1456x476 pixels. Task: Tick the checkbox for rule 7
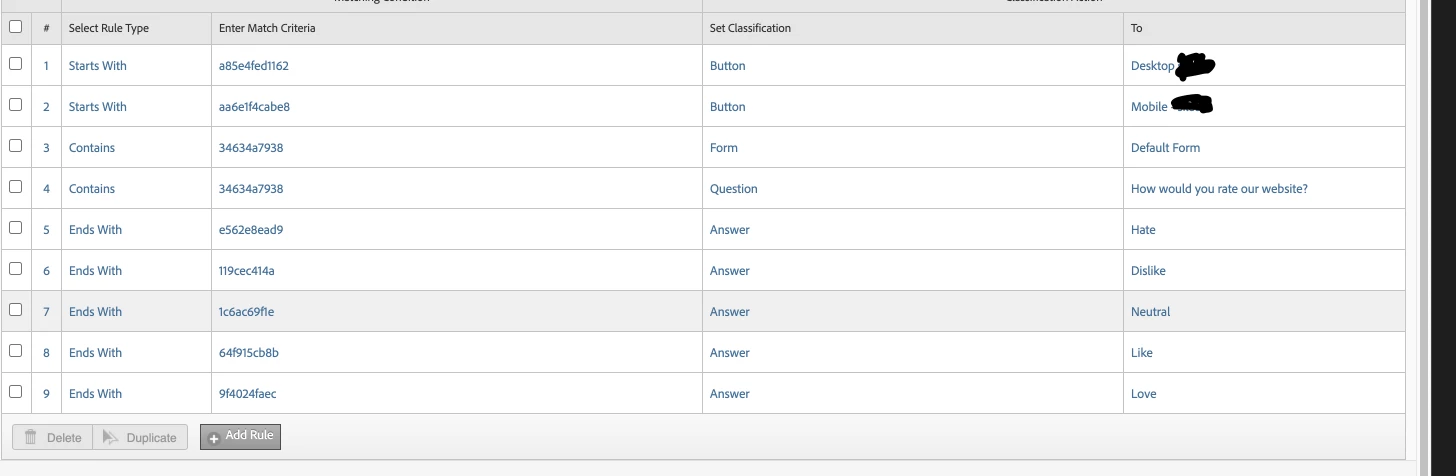pyautogui.click(x=15, y=310)
